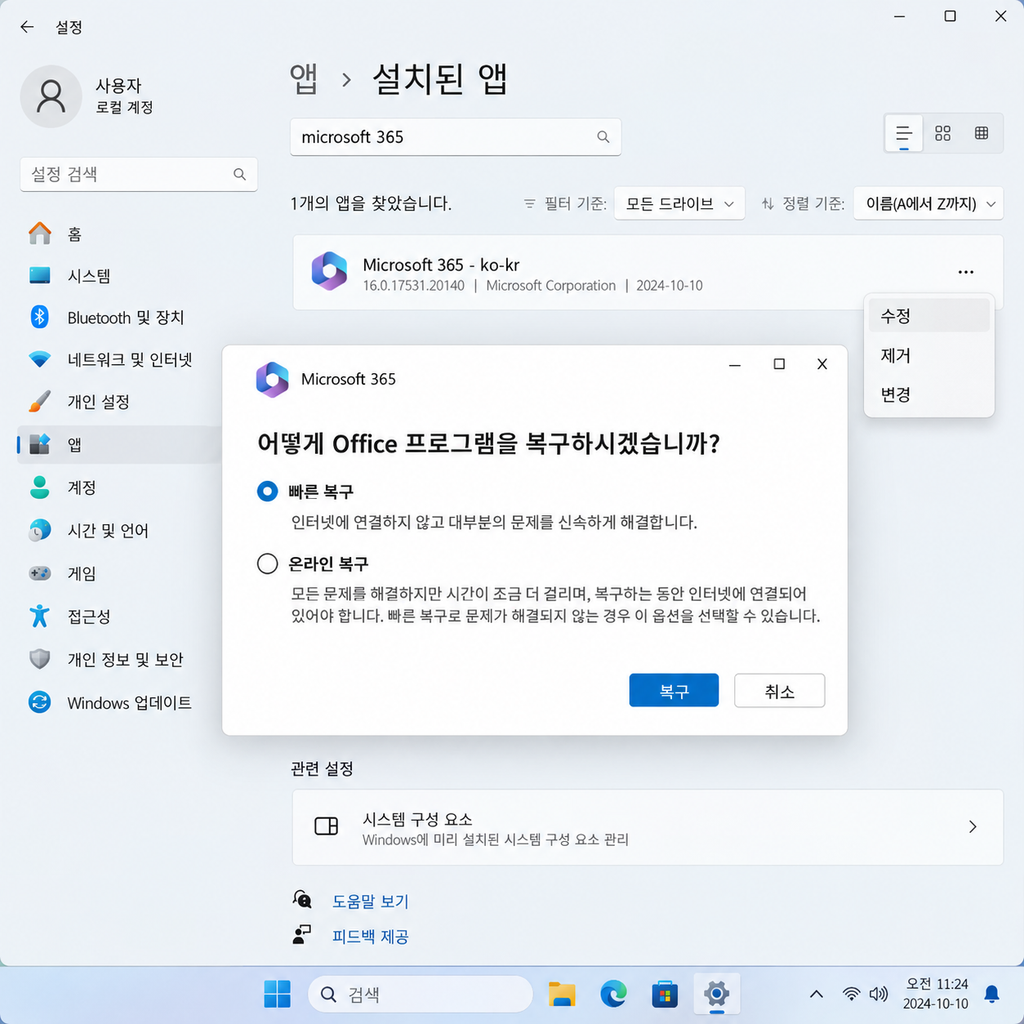Open Windows 업데이트 settings
Screen dimensions: 1024x1024
click(x=120, y=703)
